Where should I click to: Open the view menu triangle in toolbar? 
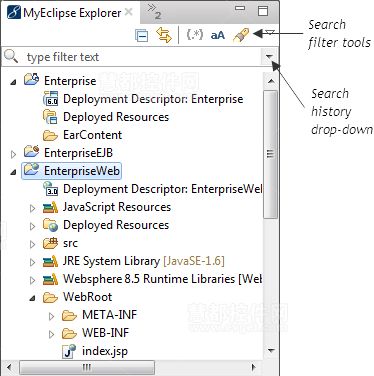tap(271, 33)
